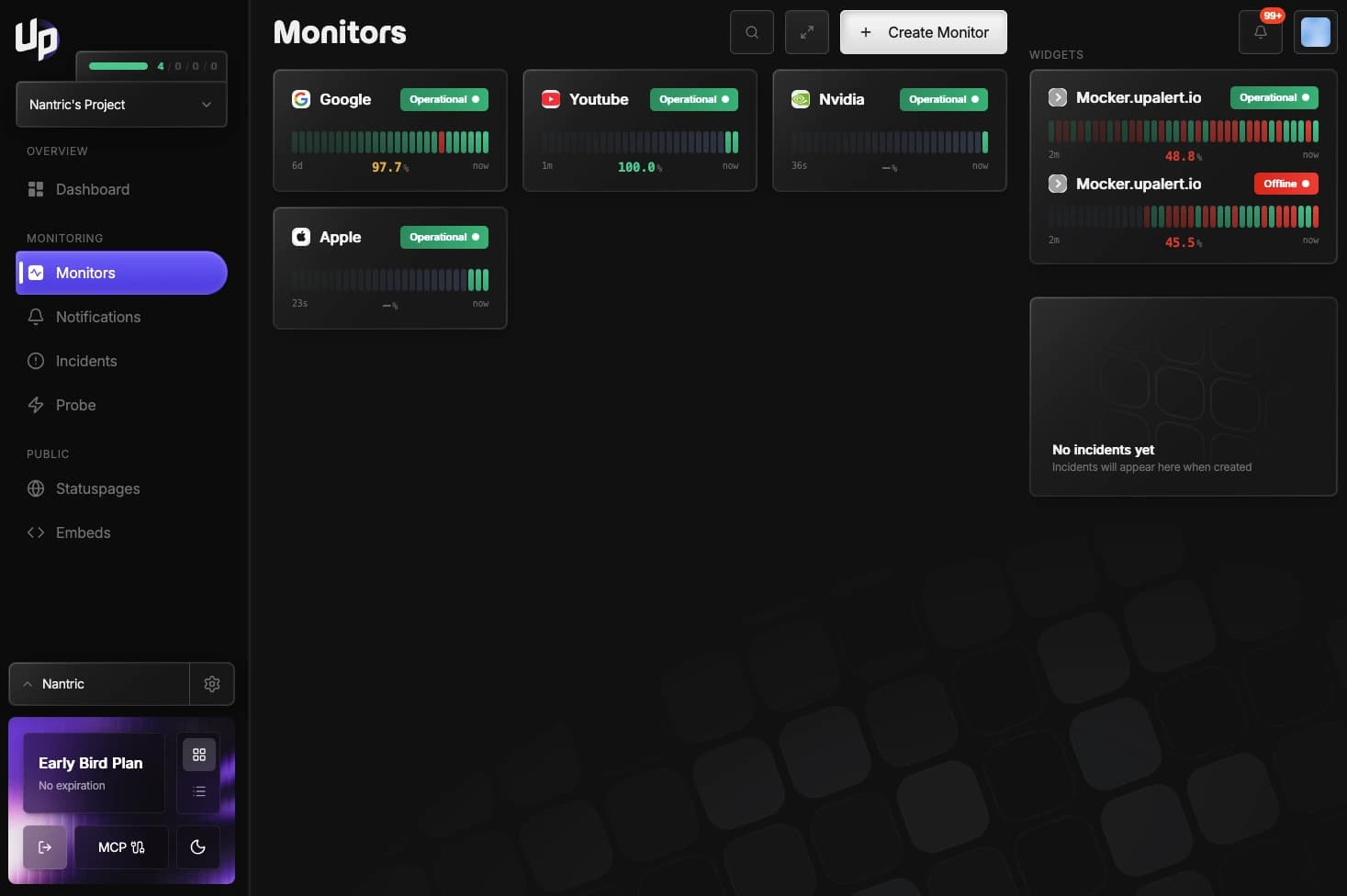Open the notification bell showing 99+
1347x896 pixels.
[x=1260, y=32]
